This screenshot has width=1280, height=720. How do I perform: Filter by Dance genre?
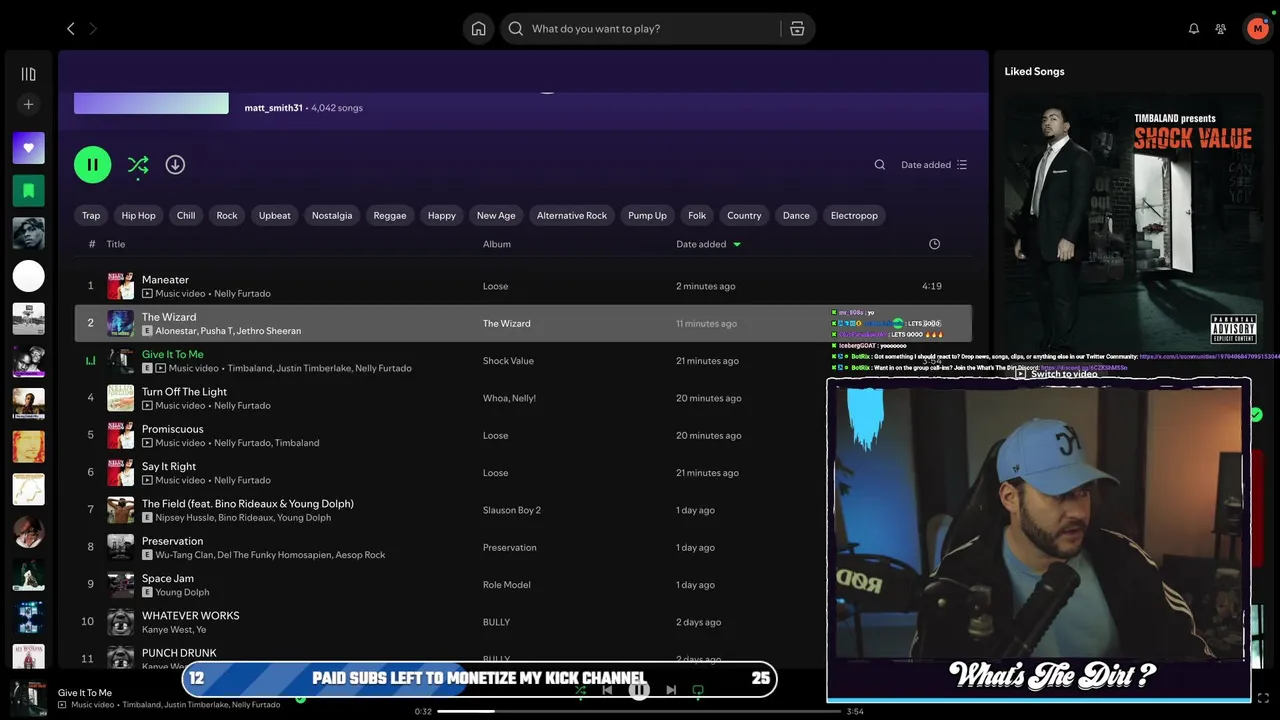point(796,215)
